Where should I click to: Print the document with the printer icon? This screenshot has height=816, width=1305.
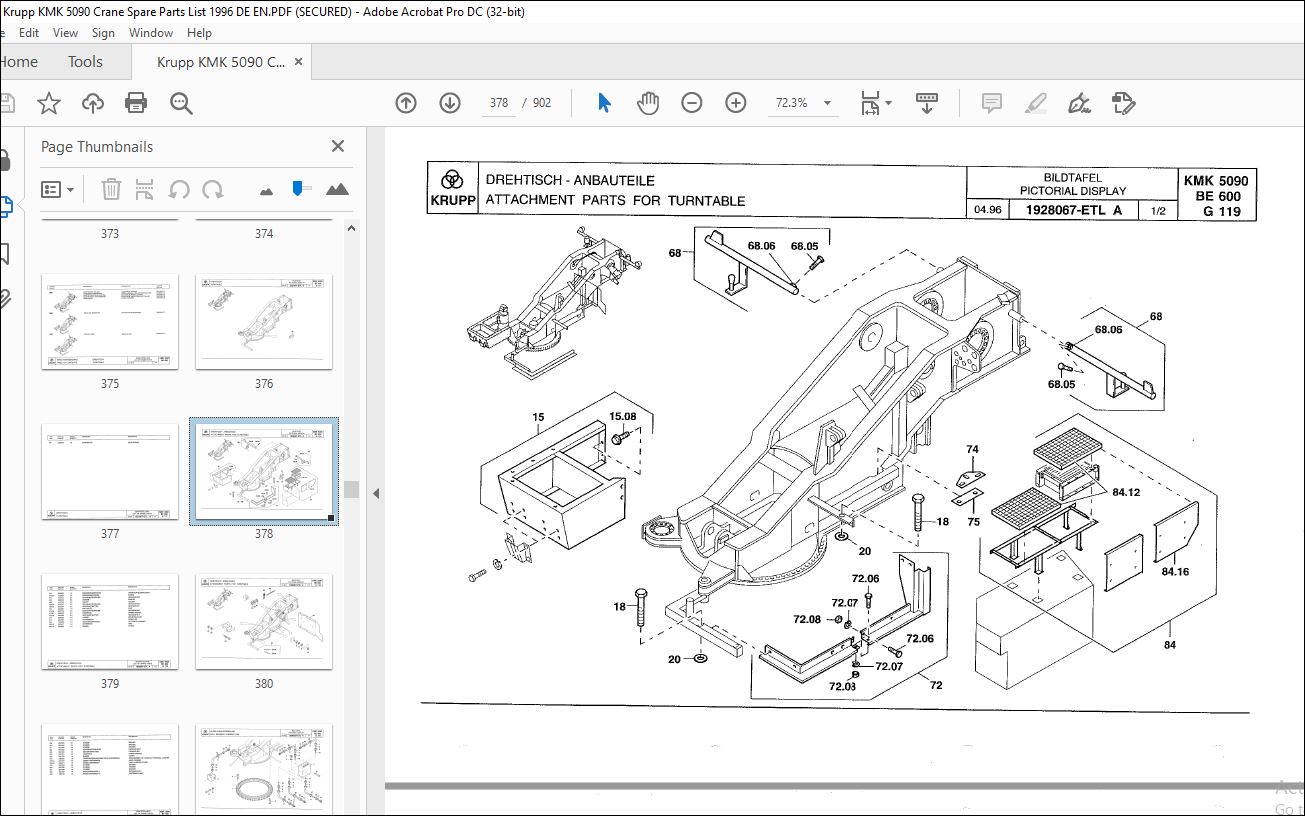tap(136, 102)
